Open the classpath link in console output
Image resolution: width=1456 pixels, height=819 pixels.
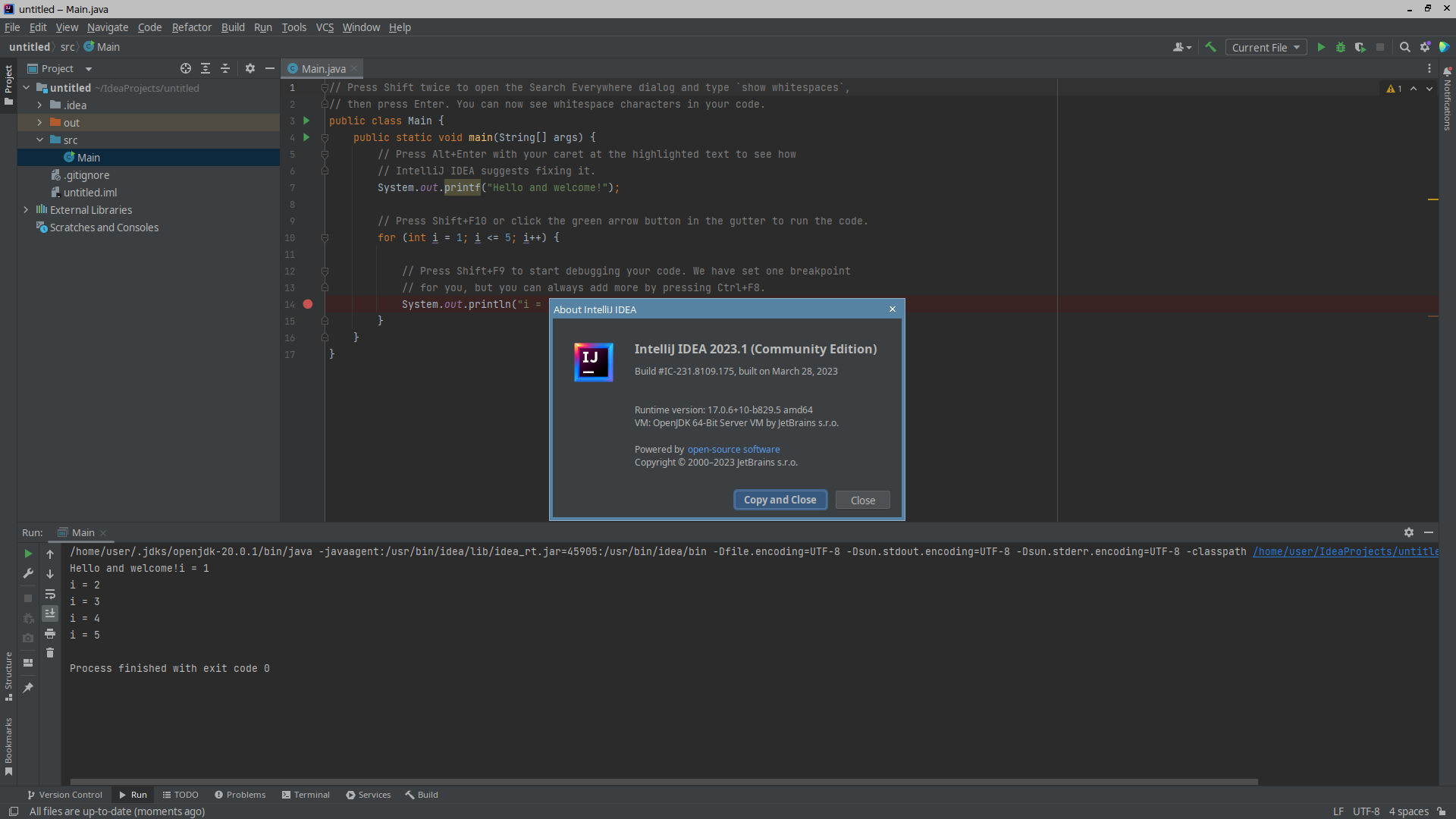tap(1345, 551)
